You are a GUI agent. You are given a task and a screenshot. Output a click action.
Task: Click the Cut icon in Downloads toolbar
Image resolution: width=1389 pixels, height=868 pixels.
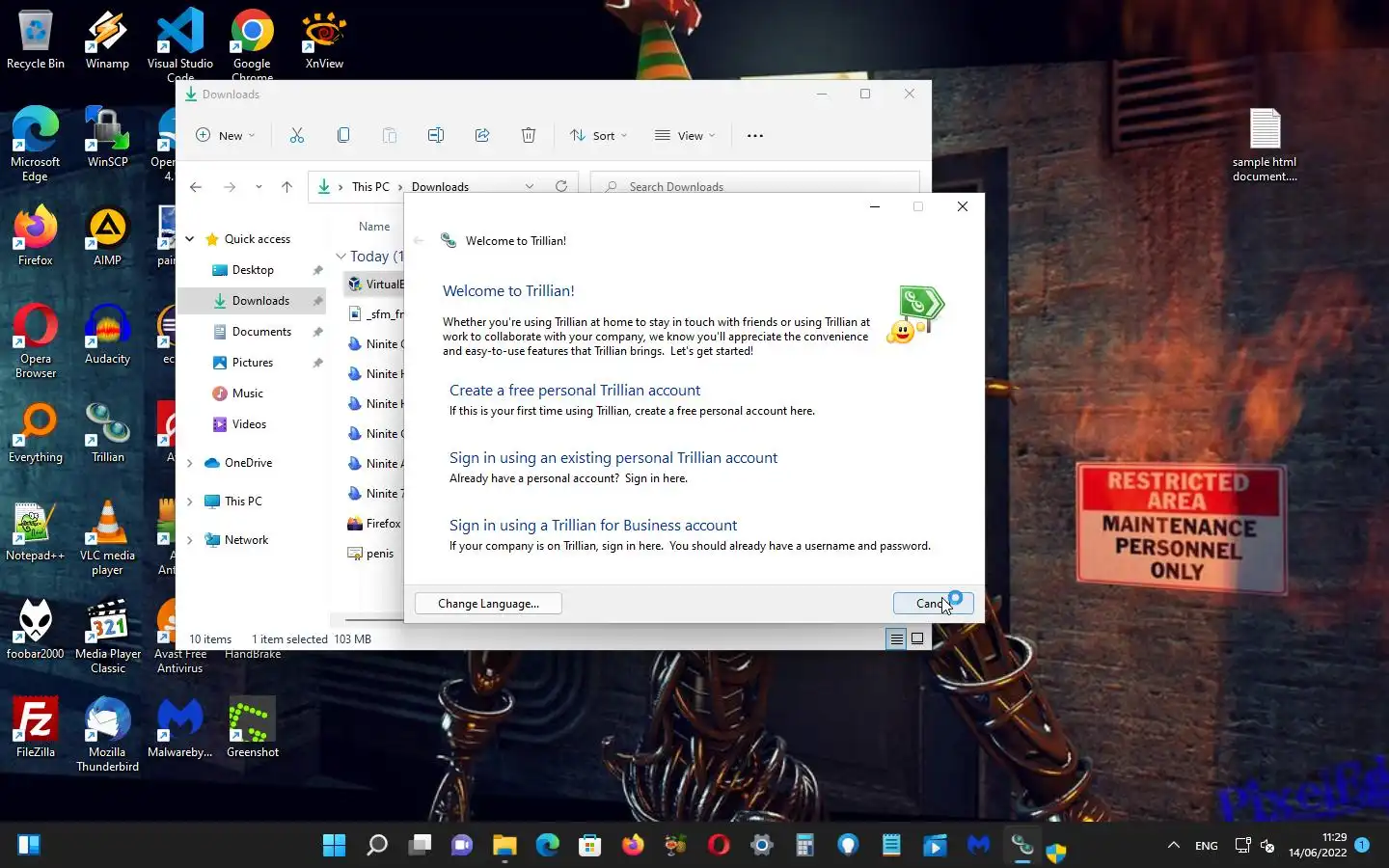tap(297, 135)
